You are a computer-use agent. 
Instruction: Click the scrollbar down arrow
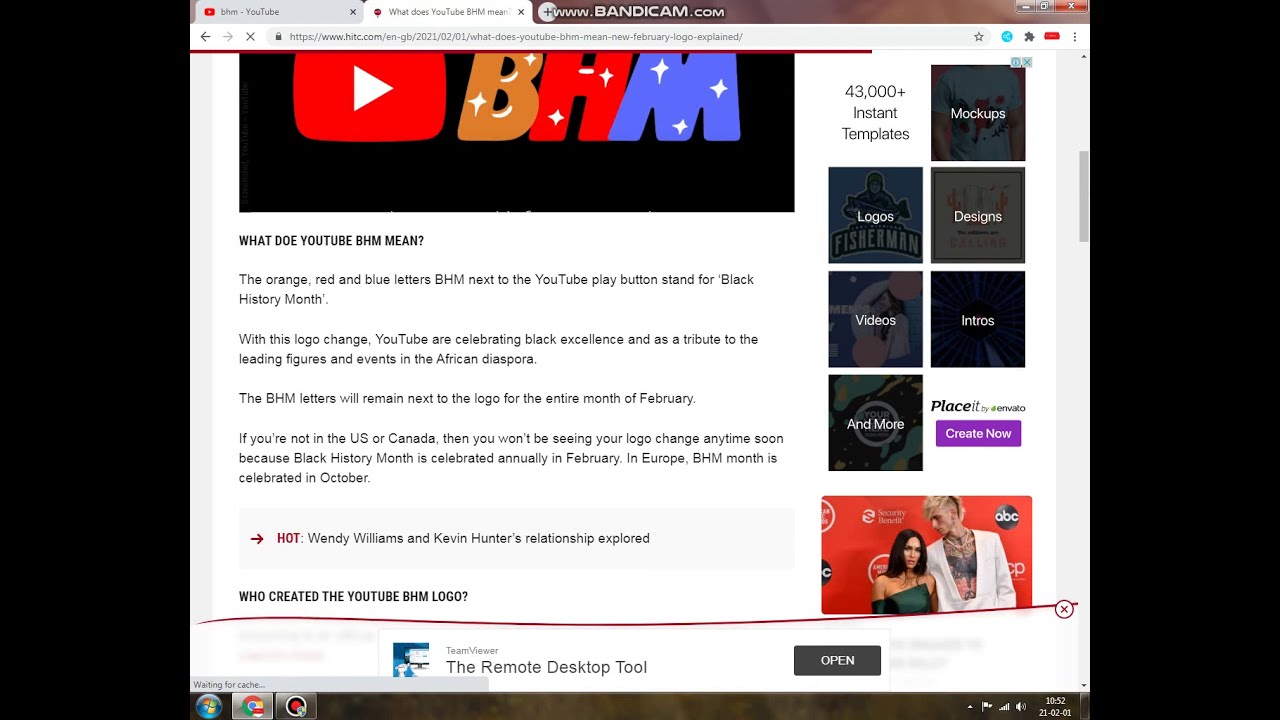pyautogui.click(x=1084, y=685)
